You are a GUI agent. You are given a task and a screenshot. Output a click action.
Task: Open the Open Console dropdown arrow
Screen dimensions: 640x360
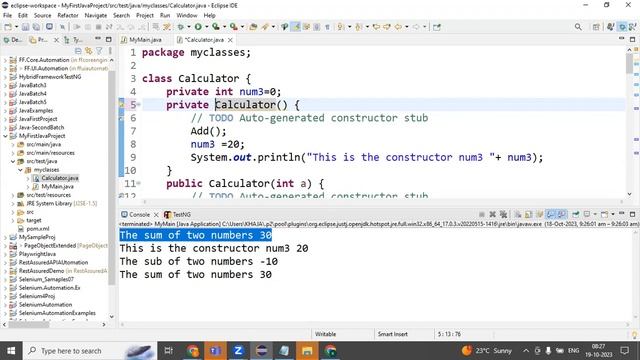click(x=613, y=214)
